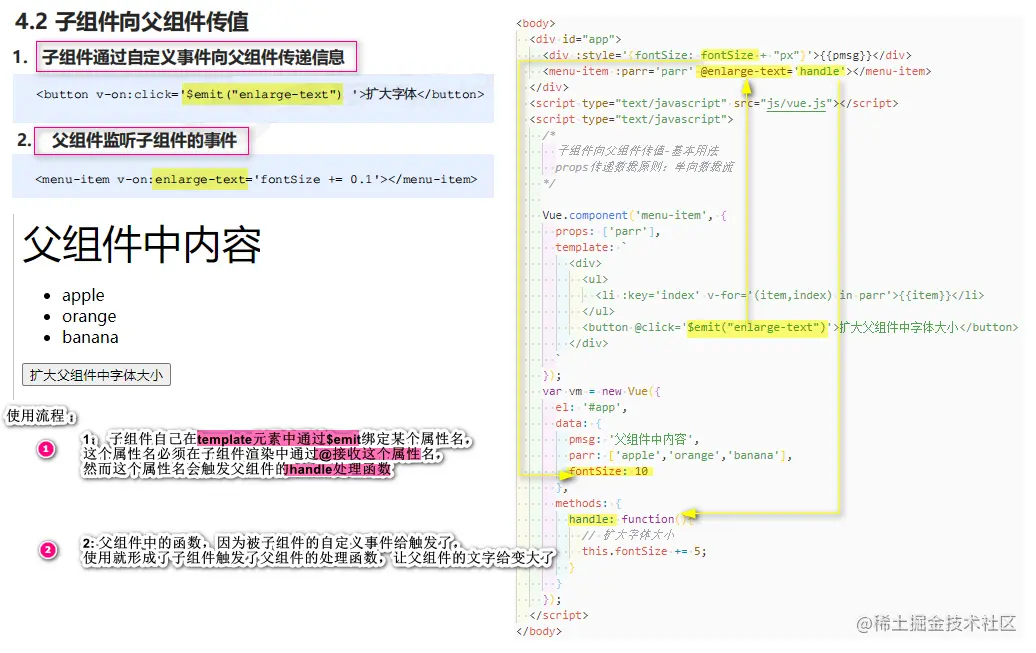Viewport: 1036px width, 653px height.
Task: Select the orange list item
Action: tap(89, 316)
